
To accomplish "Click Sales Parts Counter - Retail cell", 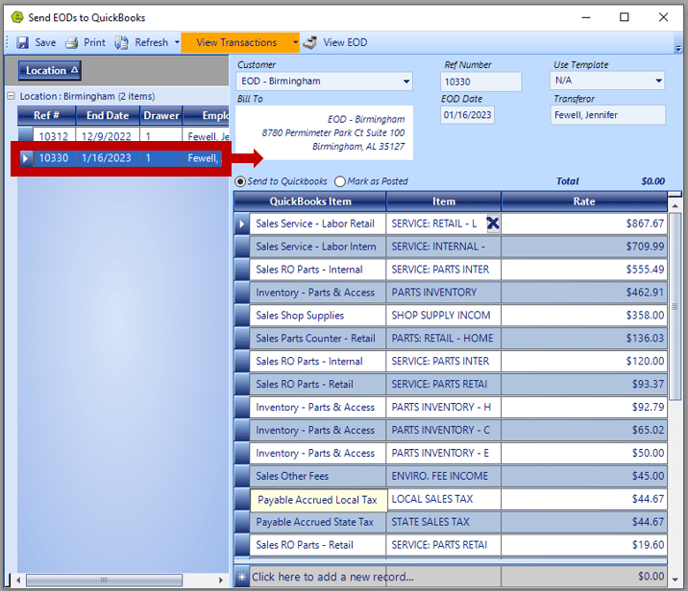I will click(x=317, y=338).
